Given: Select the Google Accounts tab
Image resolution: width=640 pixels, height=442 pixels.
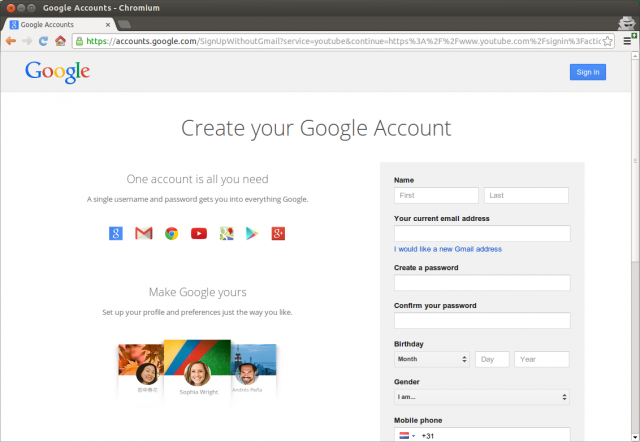Looking at the screenshot, I should tap(60, 24).
